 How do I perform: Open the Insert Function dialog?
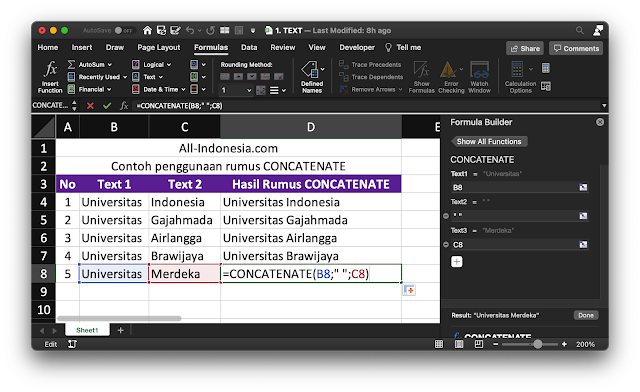[x=50, y=76]
